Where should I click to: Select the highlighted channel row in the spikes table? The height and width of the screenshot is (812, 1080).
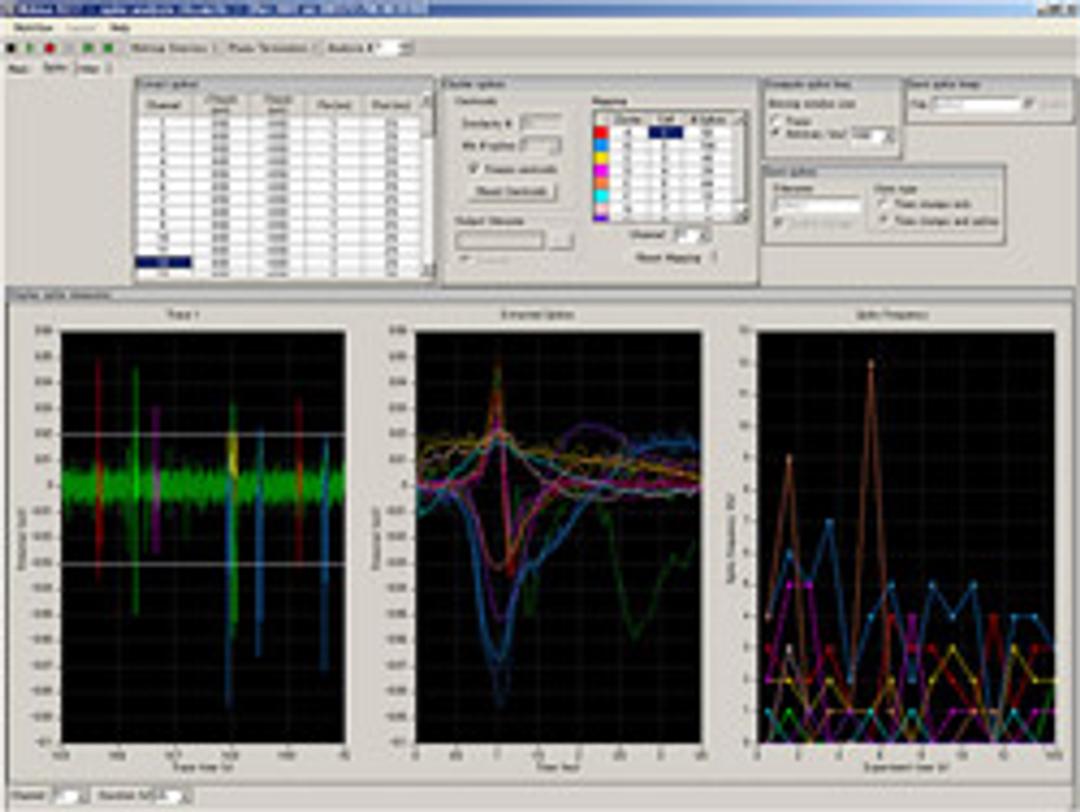[162, 261]
